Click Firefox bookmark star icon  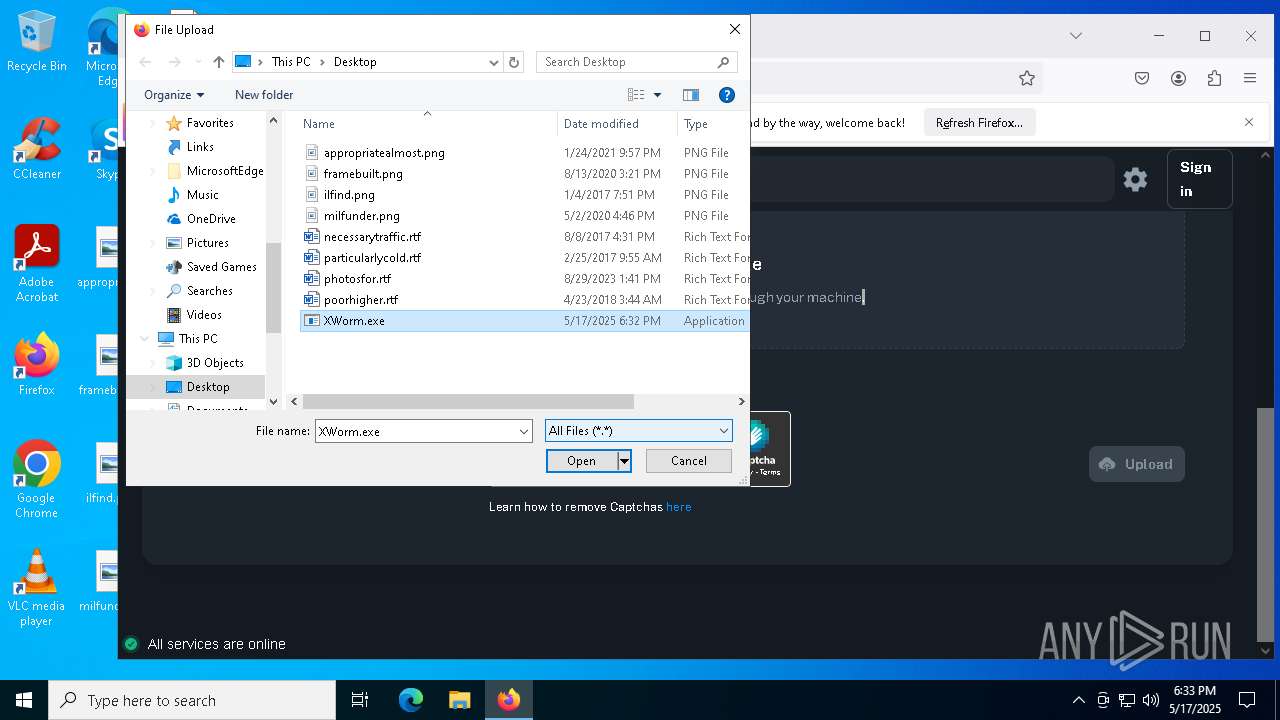point(1026,78)
